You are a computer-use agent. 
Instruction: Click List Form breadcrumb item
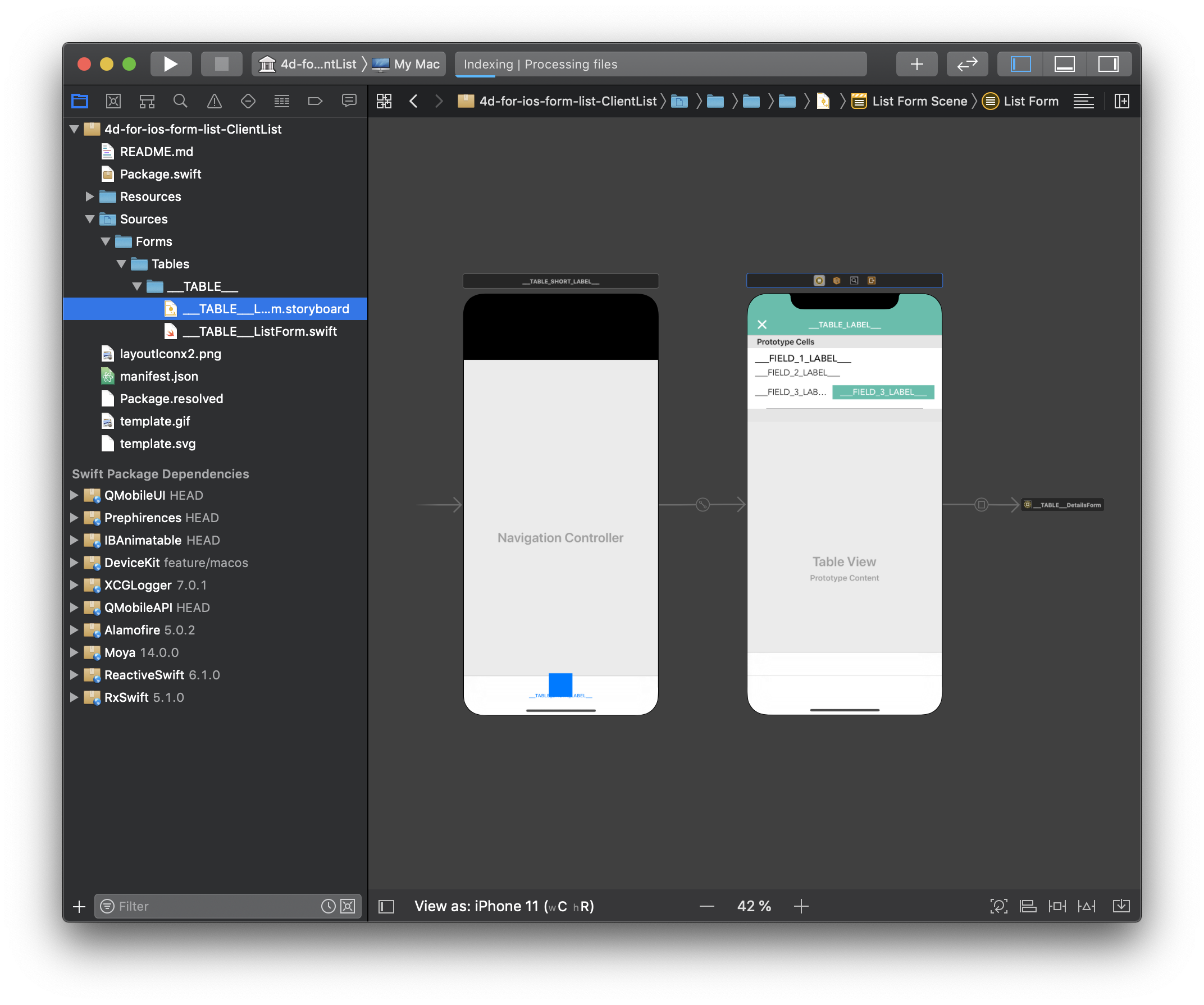coord(1020,101)
